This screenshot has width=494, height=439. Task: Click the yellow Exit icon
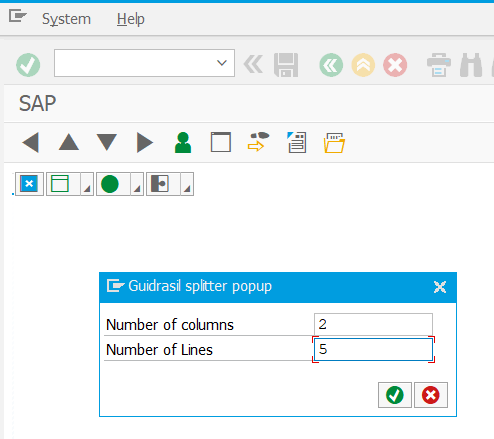[363, 65]
